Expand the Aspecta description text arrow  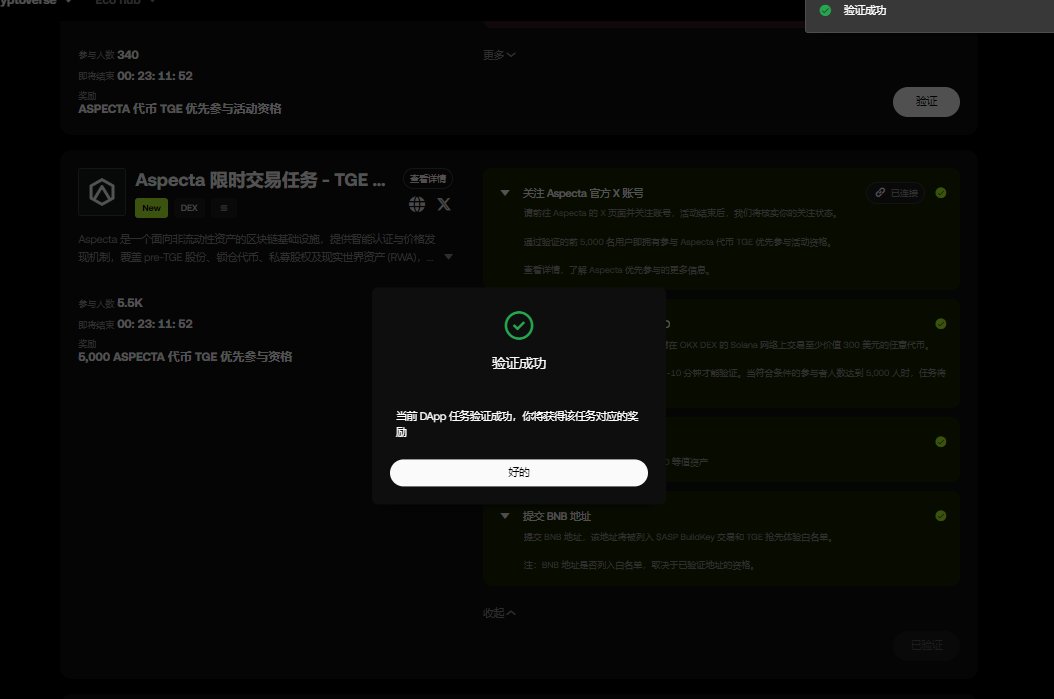[448, 257]
